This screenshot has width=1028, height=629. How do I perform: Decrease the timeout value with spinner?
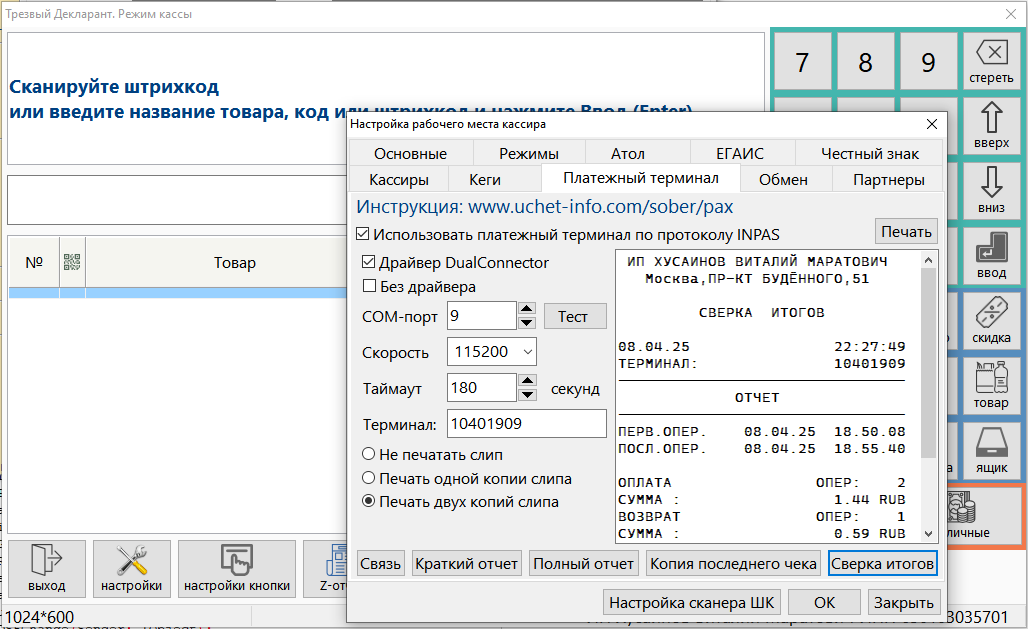coord(527,395)
